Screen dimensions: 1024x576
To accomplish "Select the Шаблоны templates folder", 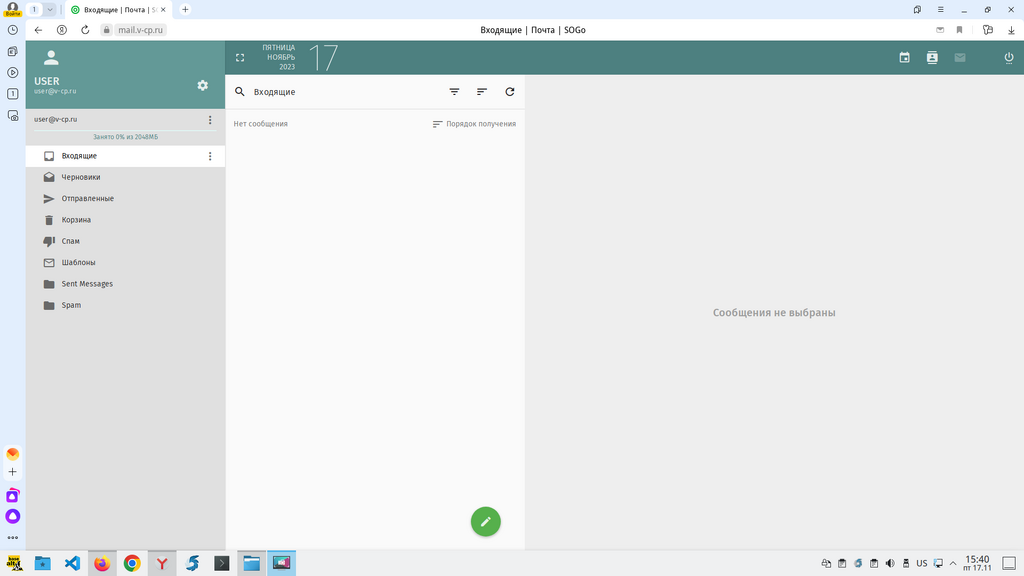I will 78,262.
